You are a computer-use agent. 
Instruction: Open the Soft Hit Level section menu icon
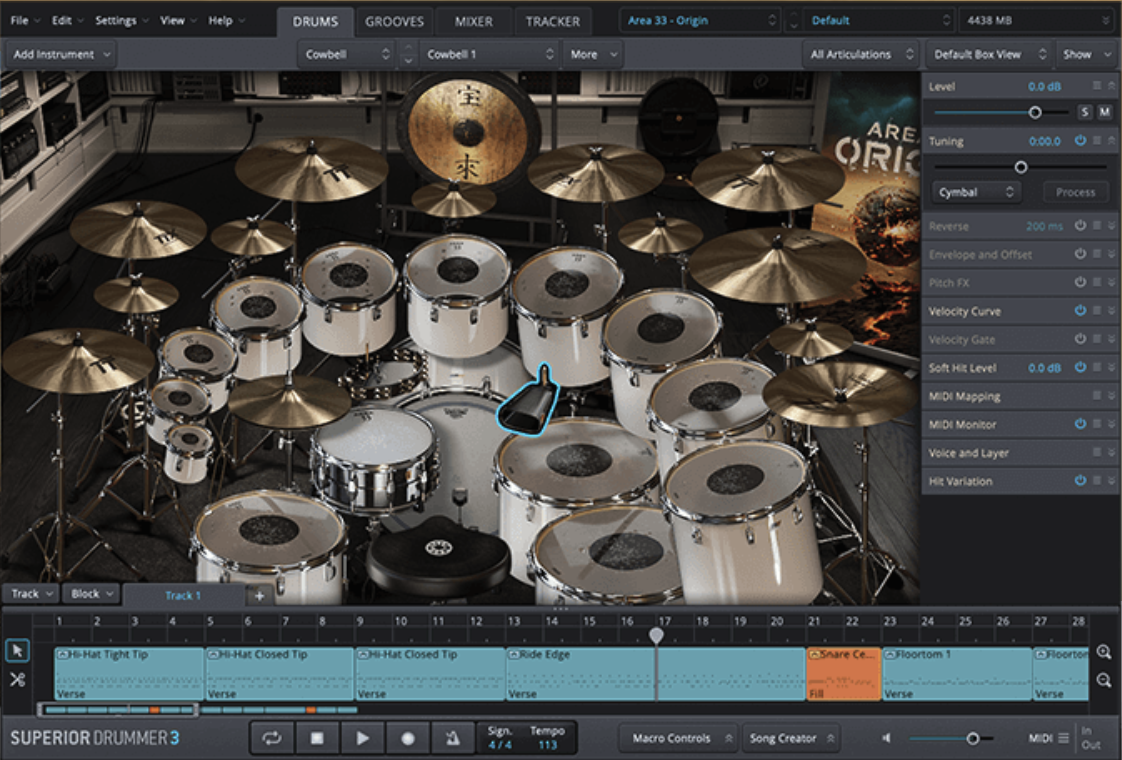point(1096,367)
